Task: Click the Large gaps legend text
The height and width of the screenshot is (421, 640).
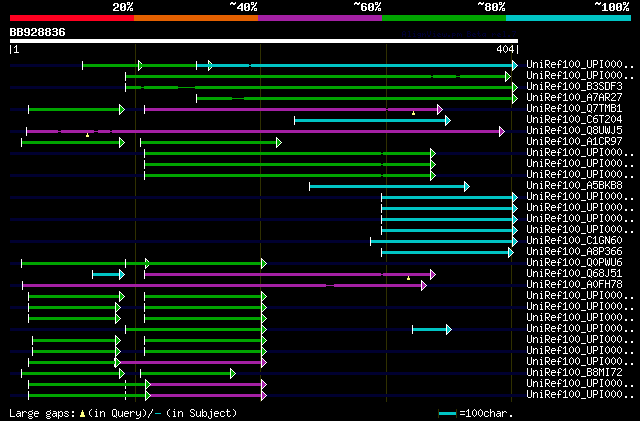Action: click(122, 413)
